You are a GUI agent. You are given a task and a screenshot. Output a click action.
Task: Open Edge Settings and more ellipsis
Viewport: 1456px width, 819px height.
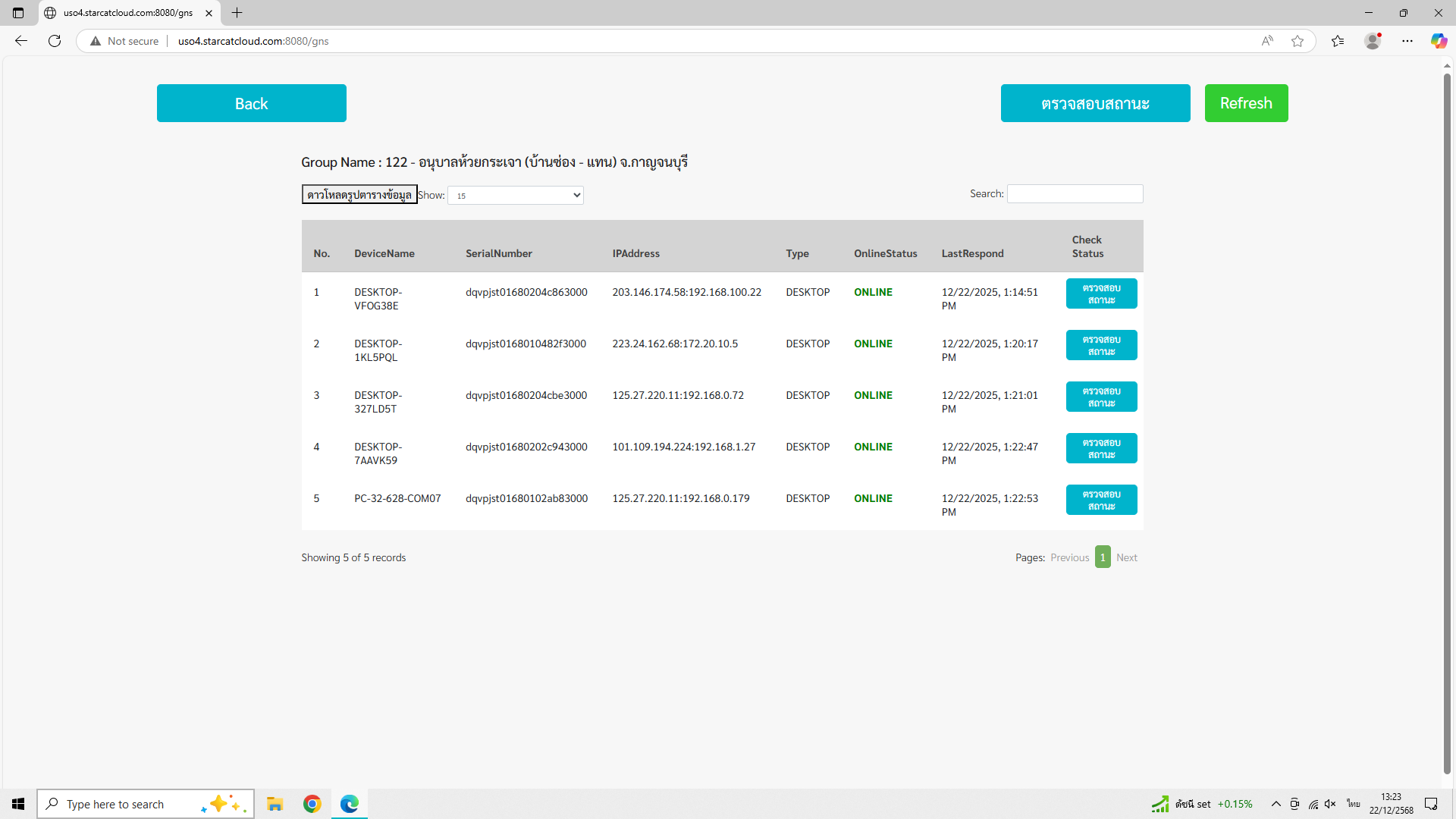point(1407,41)
